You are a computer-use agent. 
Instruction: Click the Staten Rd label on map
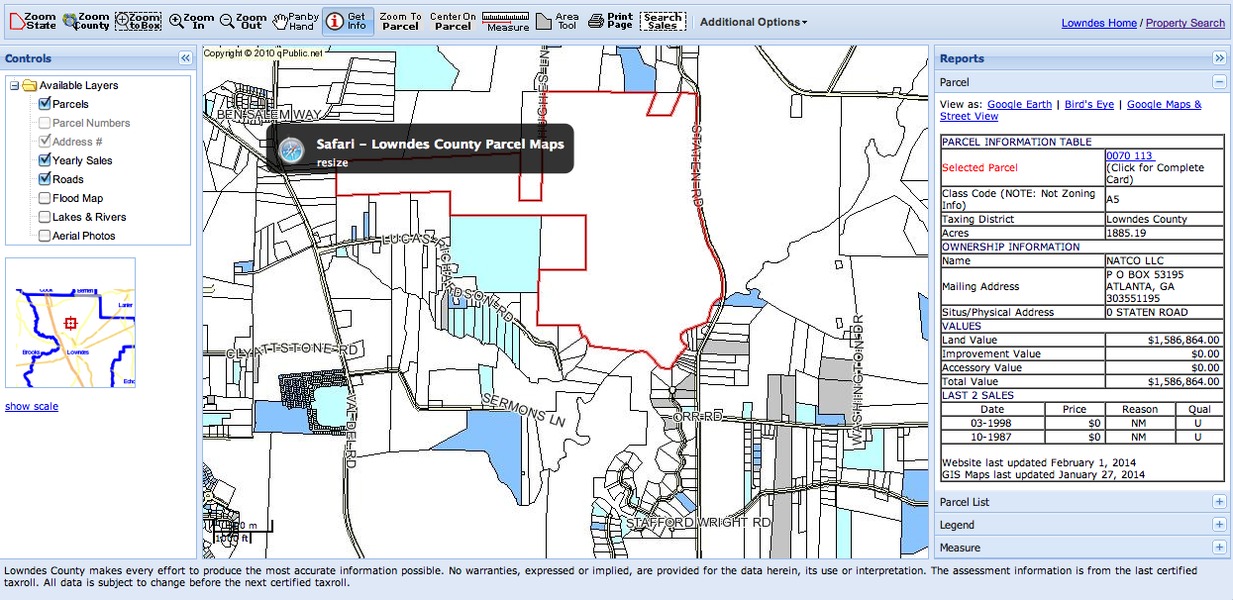(696, 165)
